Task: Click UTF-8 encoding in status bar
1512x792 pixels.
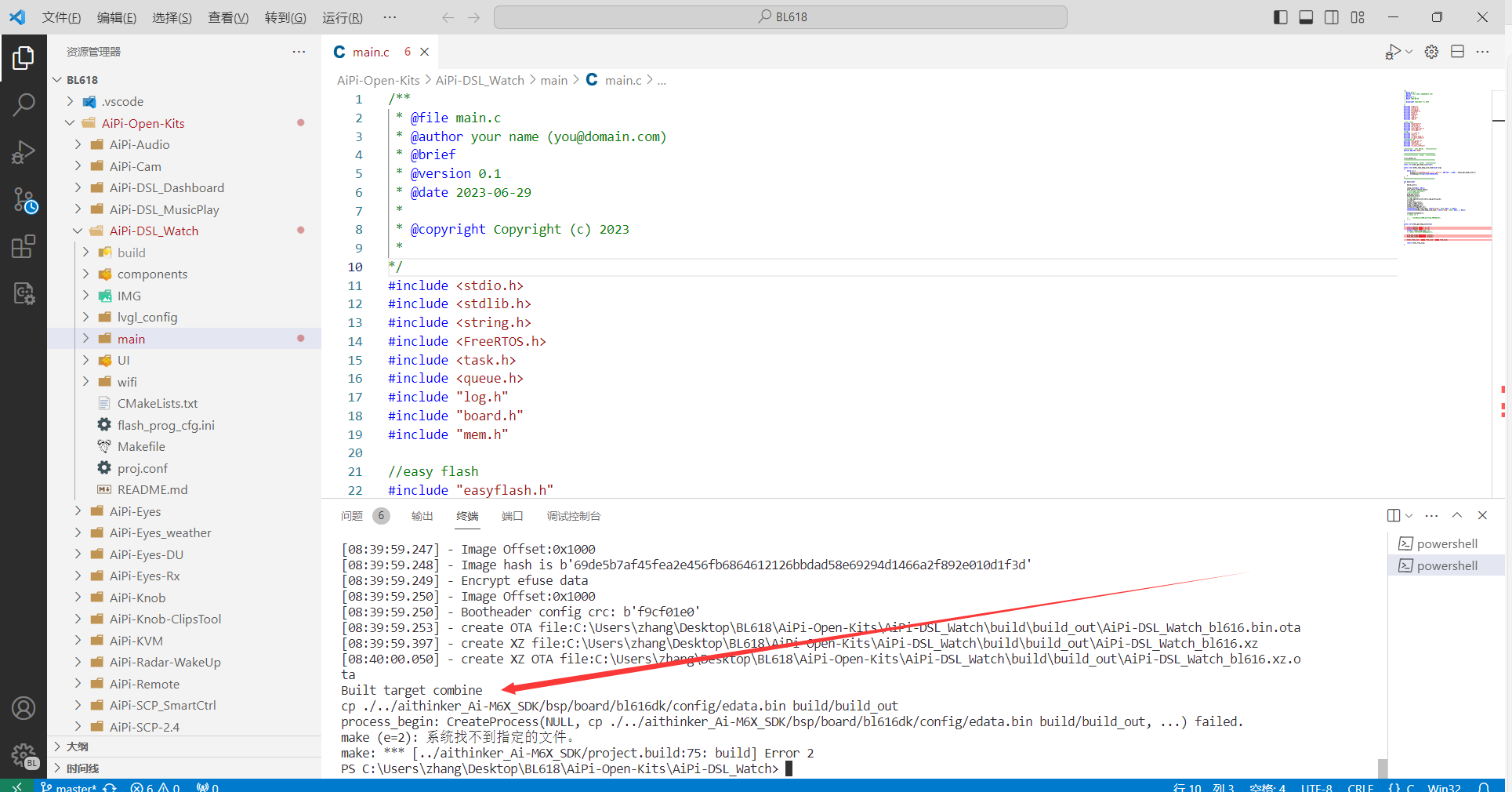Action: point(1317,787)
